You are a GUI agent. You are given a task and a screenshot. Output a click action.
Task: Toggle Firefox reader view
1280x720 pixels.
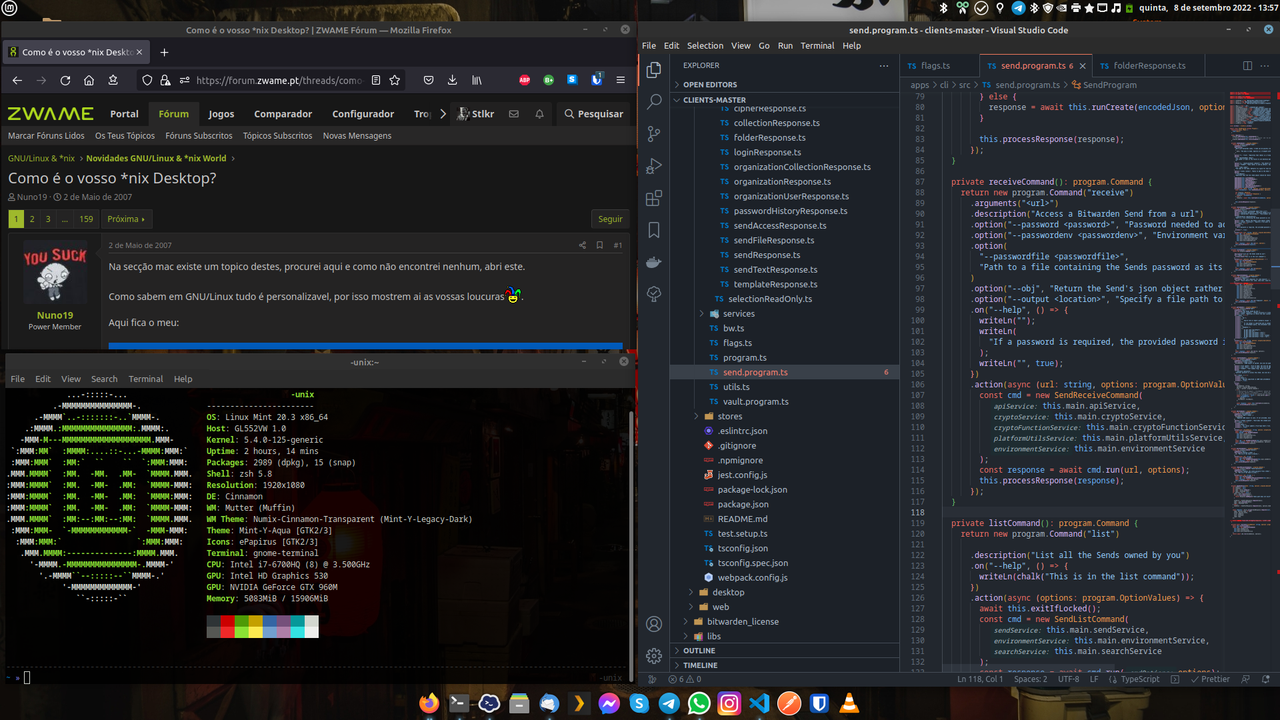(x=375, y=80)
